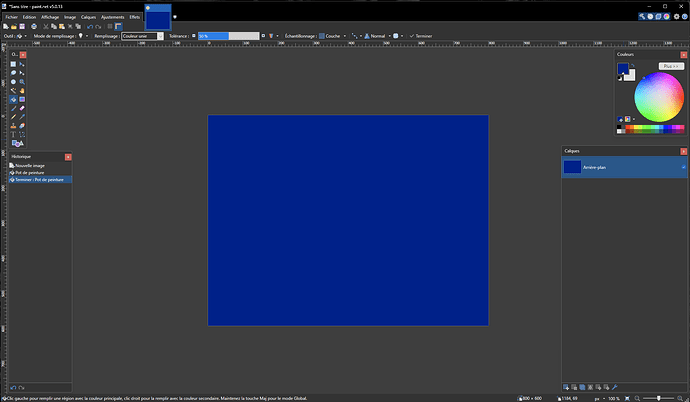Open the Fichier menu

click(x=11, y=17)
